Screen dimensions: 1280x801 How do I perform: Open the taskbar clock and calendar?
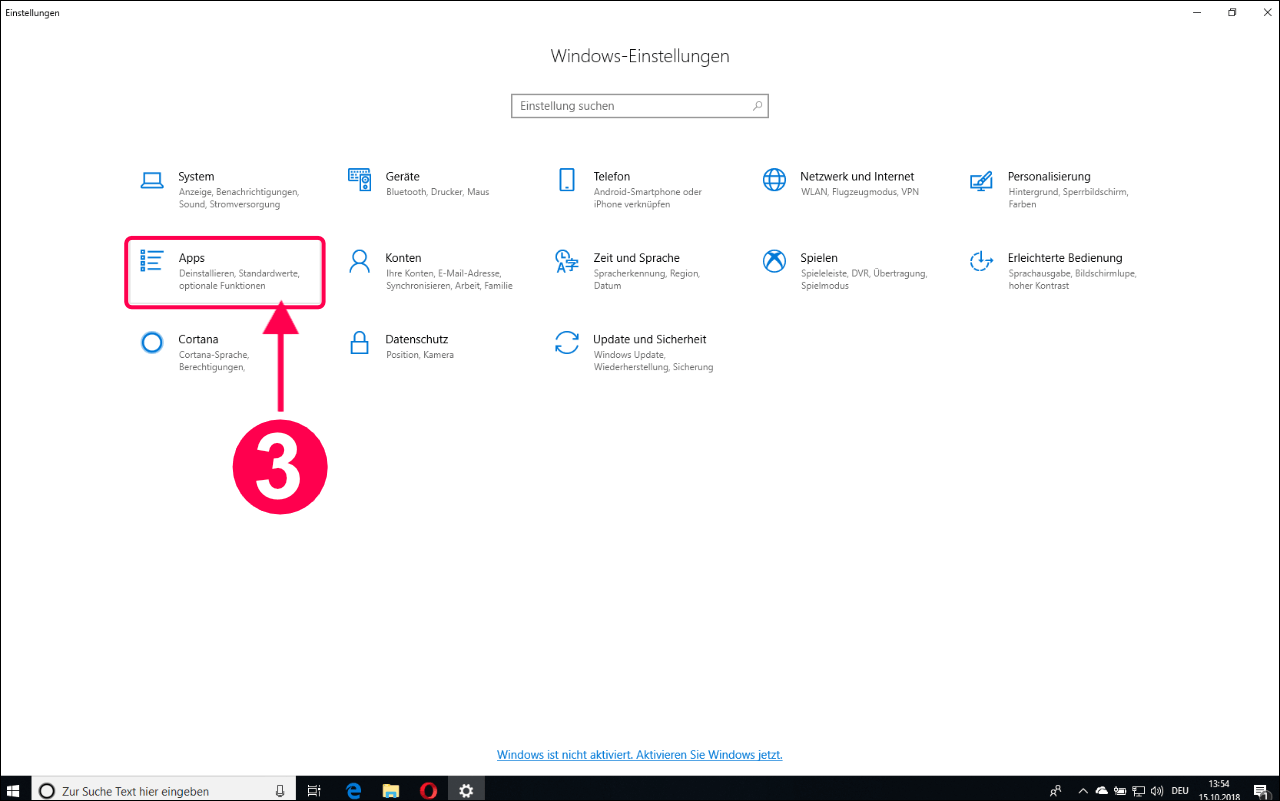point(1218,790)
